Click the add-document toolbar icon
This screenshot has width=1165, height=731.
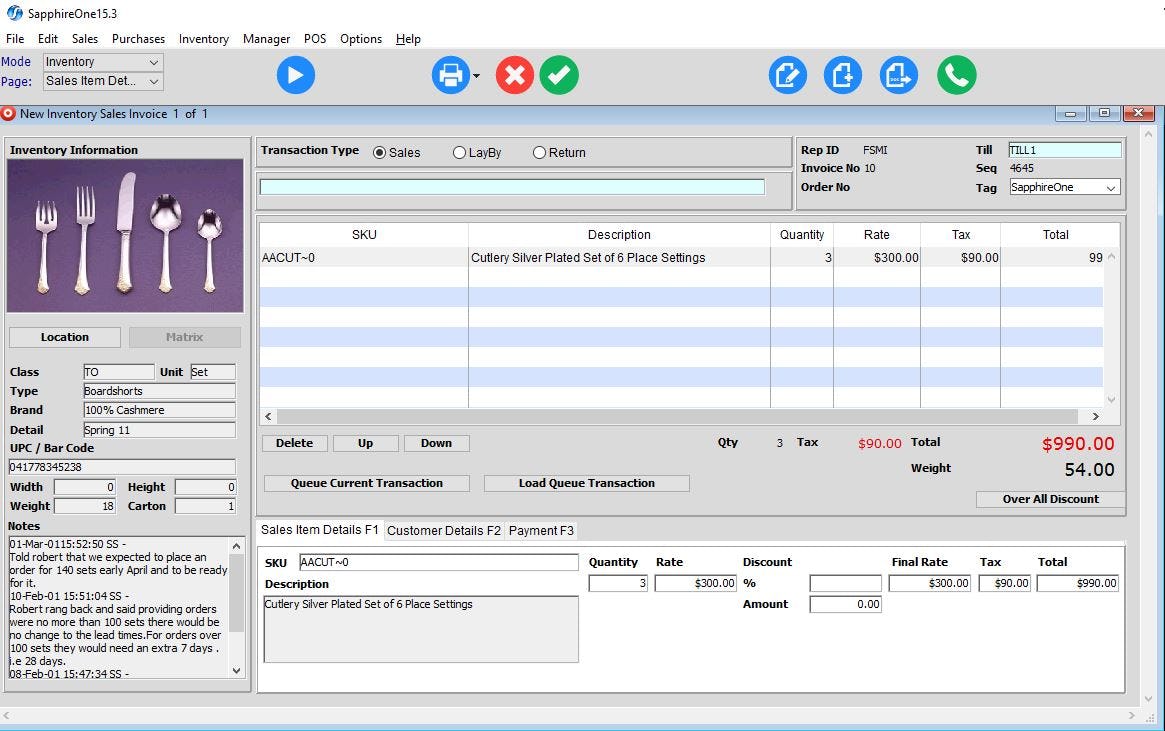click(842, 75)
